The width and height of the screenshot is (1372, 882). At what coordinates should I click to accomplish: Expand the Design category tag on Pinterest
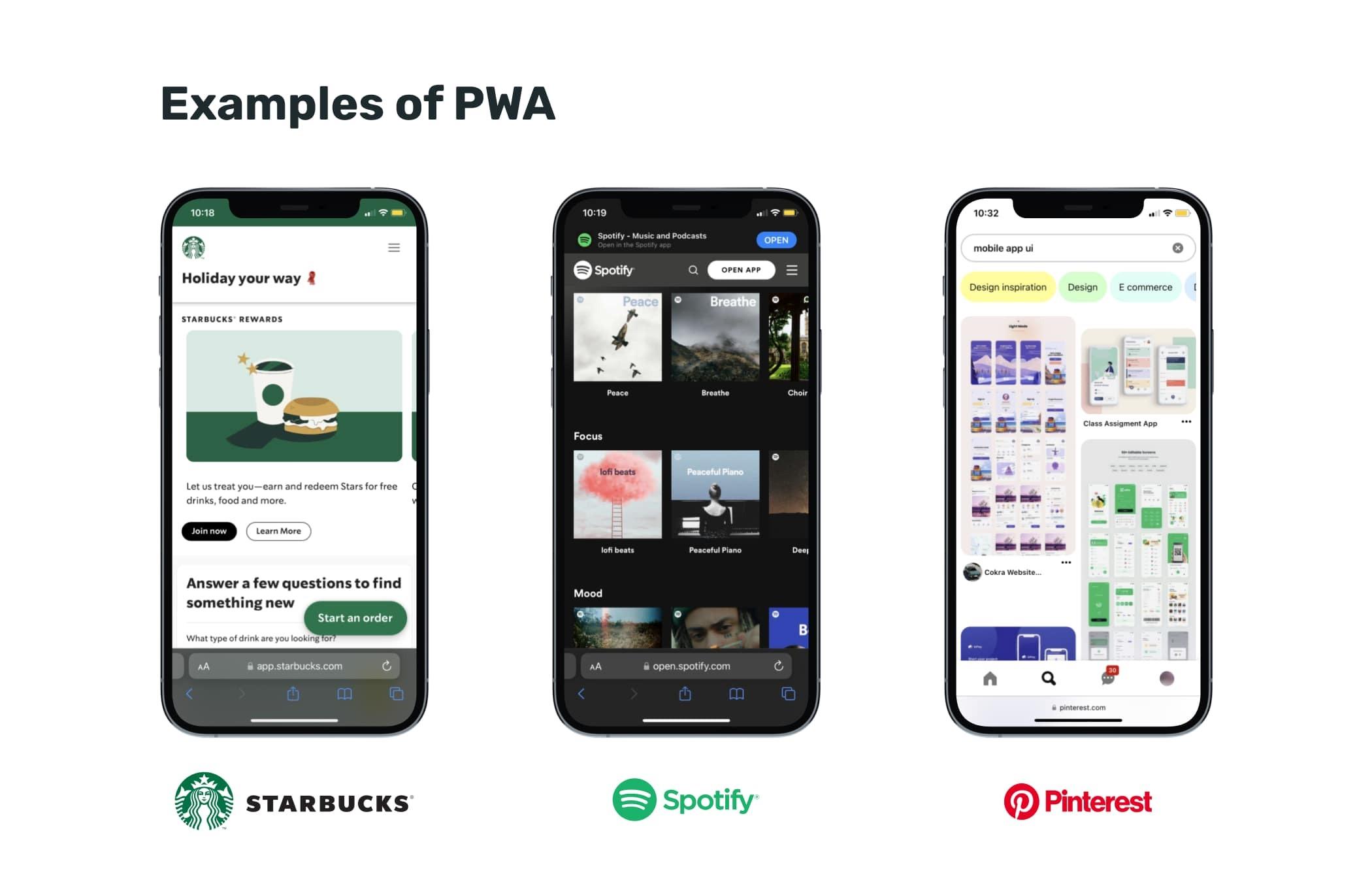(x=1082, y=288)
